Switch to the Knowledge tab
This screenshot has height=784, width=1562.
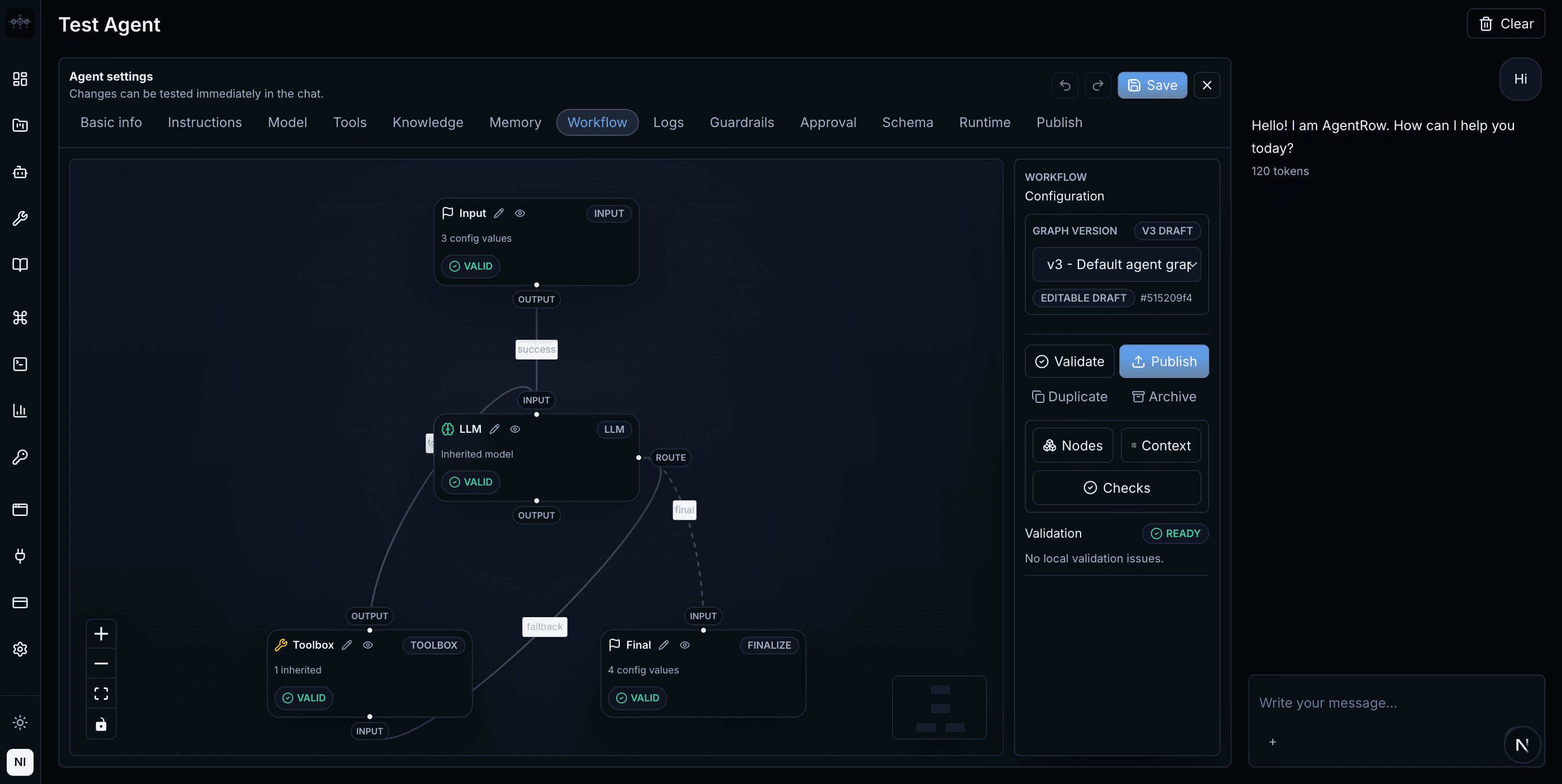click(x=428, y=122)
